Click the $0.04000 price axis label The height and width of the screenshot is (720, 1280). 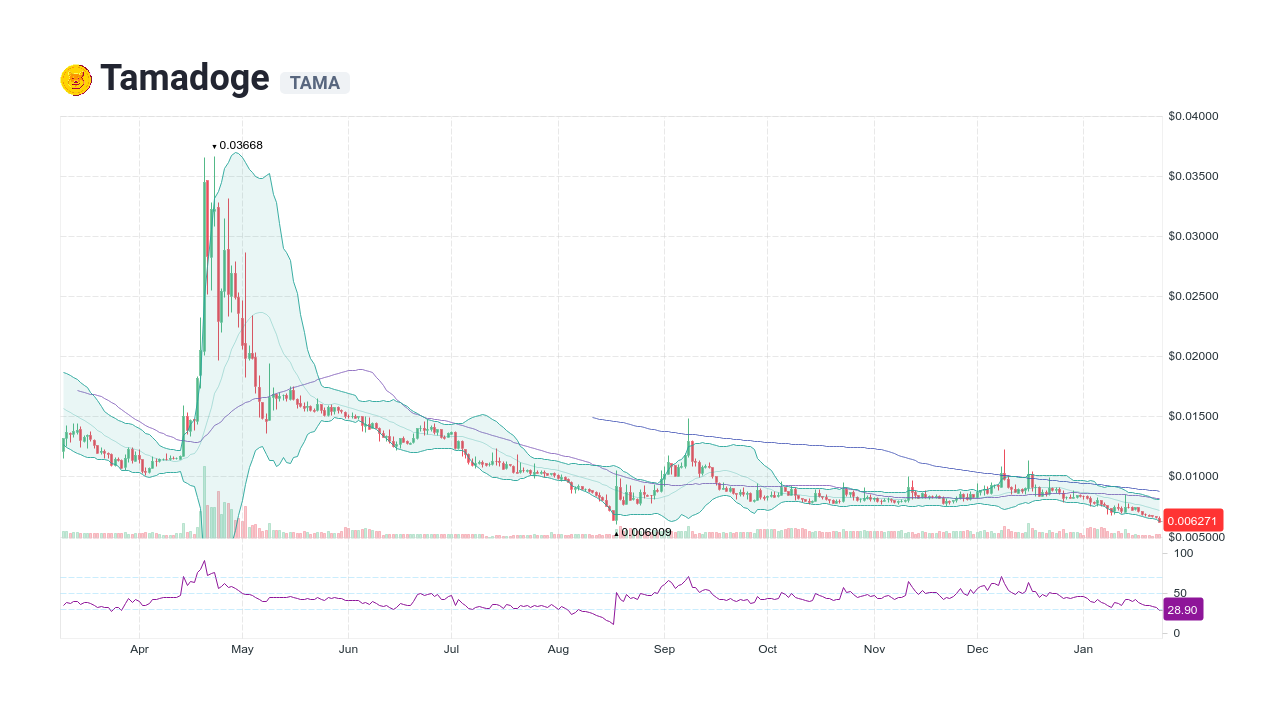pos(1193,116)
